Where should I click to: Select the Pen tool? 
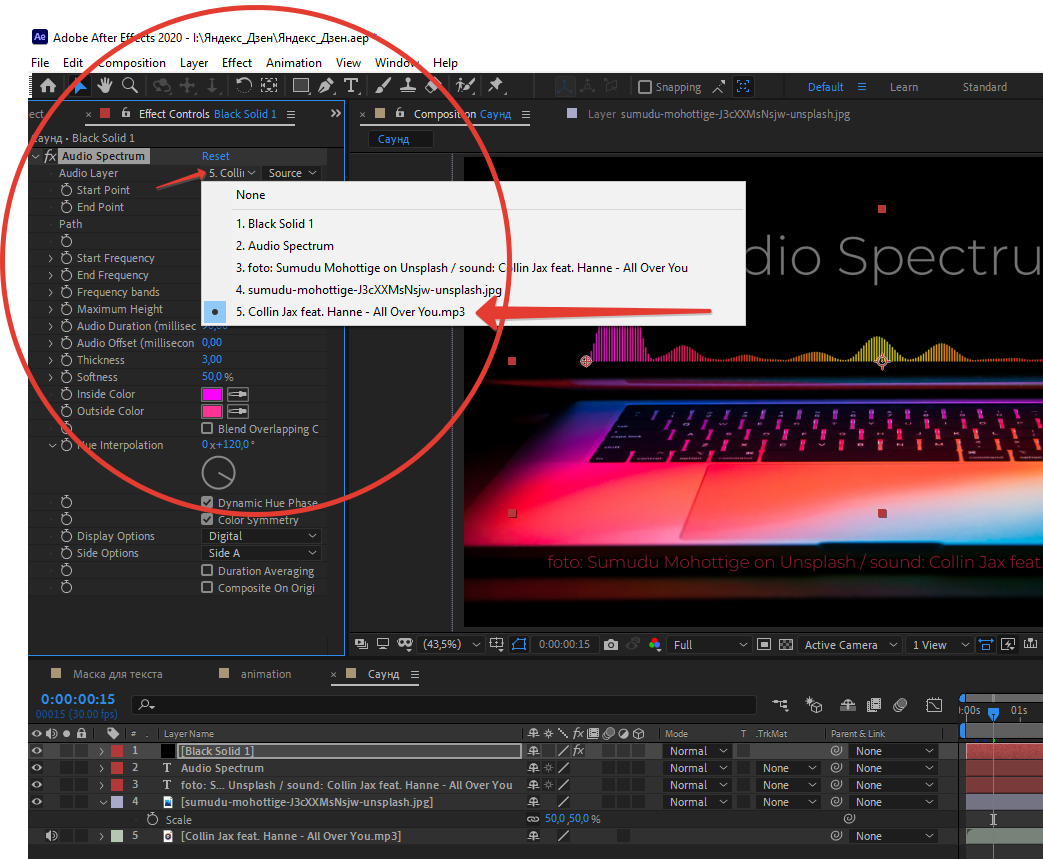click(326, 86)
